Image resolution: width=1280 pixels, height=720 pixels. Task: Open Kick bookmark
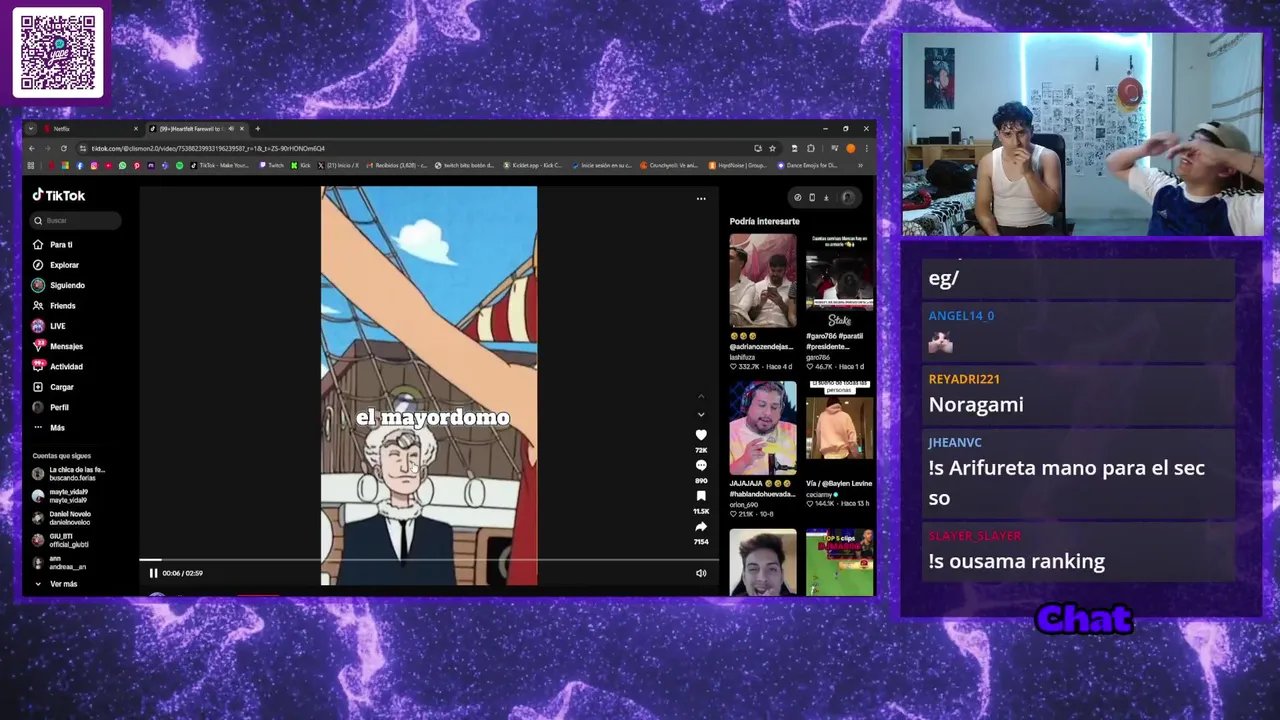click(x=301, y=165)
